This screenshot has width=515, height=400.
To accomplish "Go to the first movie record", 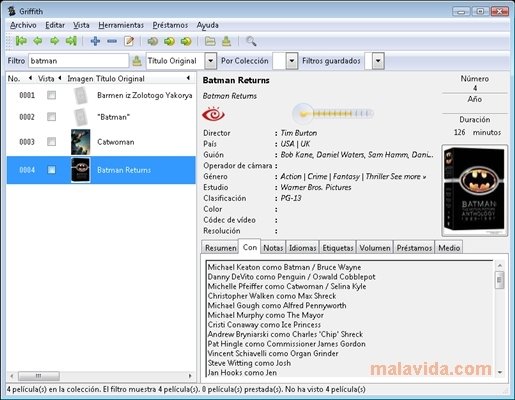I will click(21, 41).
